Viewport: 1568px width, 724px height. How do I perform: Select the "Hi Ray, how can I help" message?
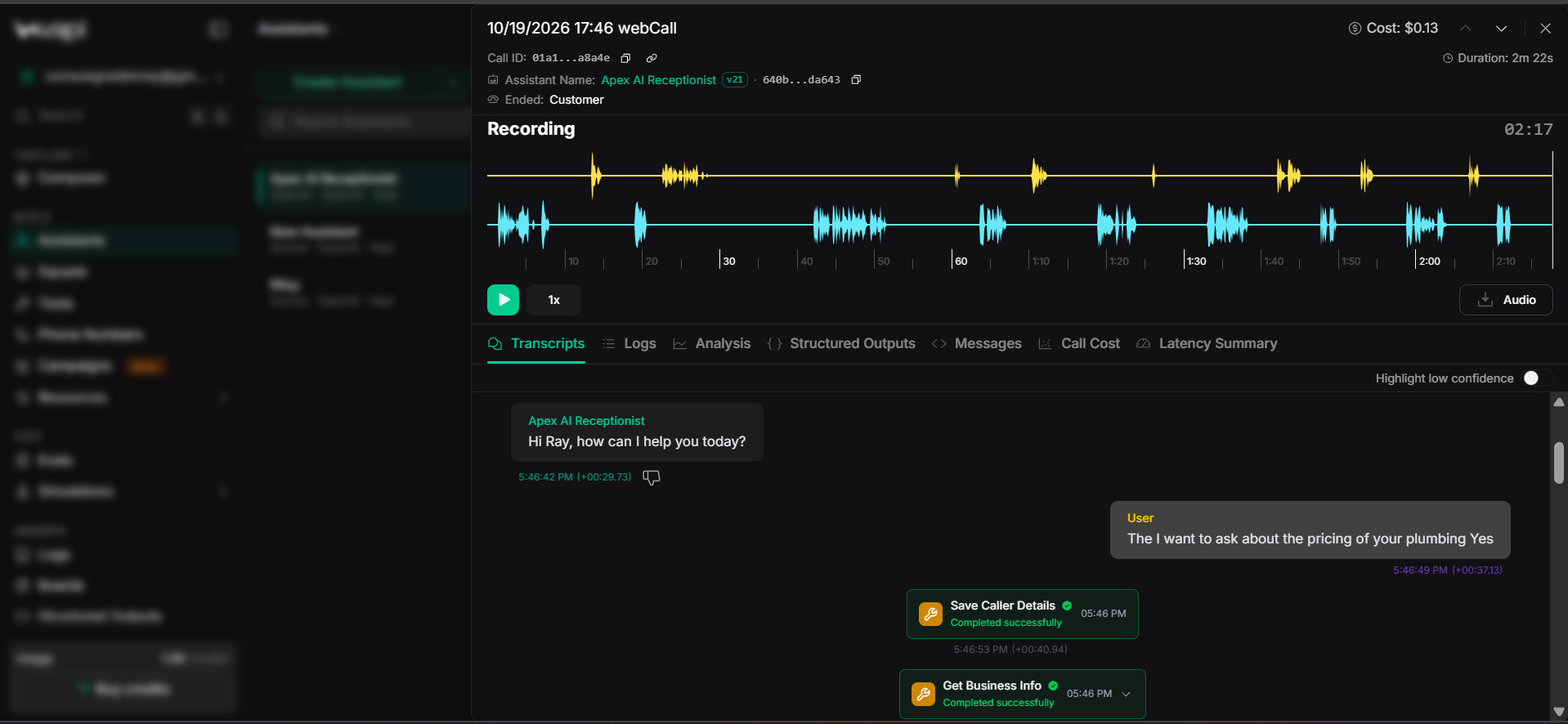637,431
